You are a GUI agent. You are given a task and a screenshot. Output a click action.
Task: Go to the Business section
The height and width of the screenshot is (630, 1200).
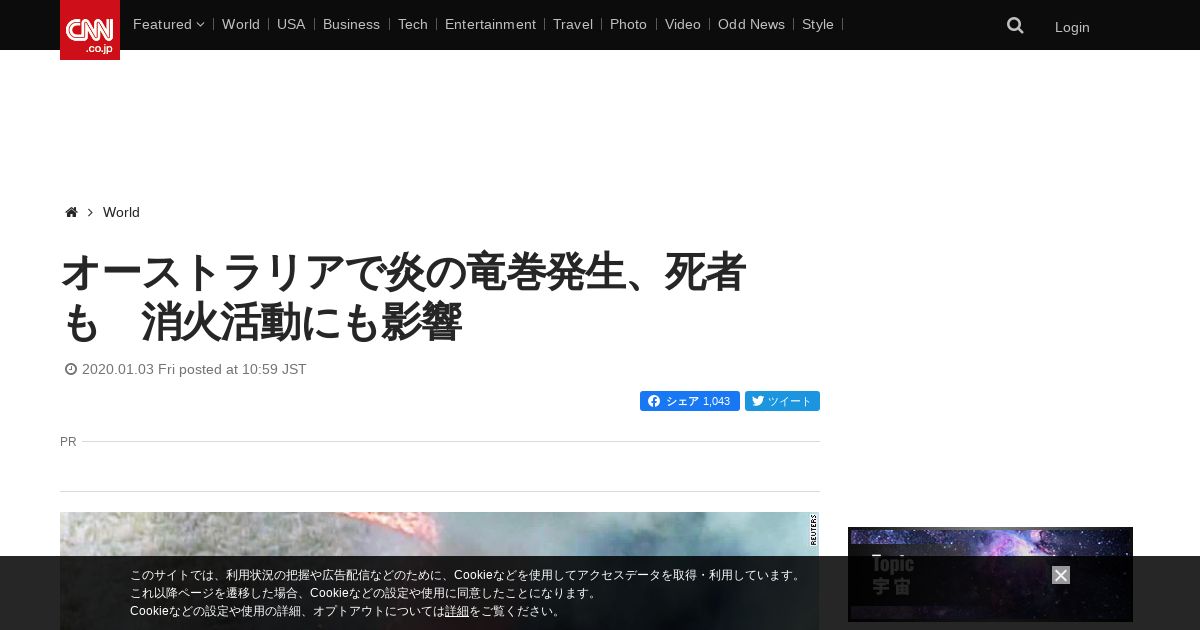[351, 24]
